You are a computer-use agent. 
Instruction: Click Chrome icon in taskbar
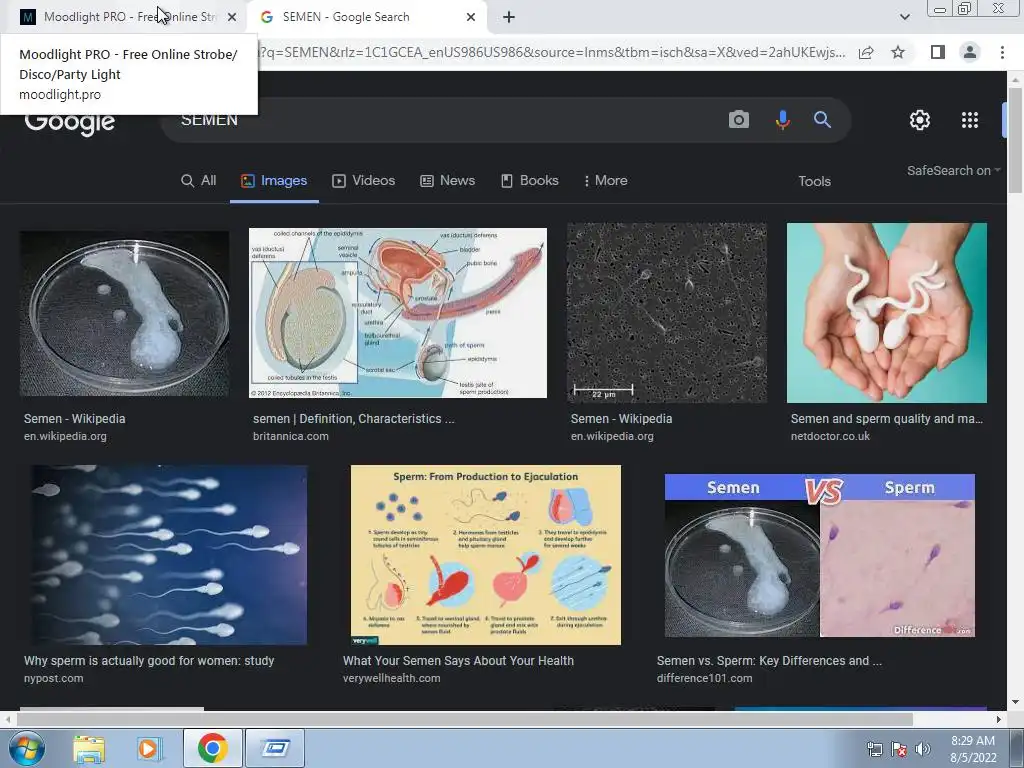pyautogui.click(x=212, y=748)
